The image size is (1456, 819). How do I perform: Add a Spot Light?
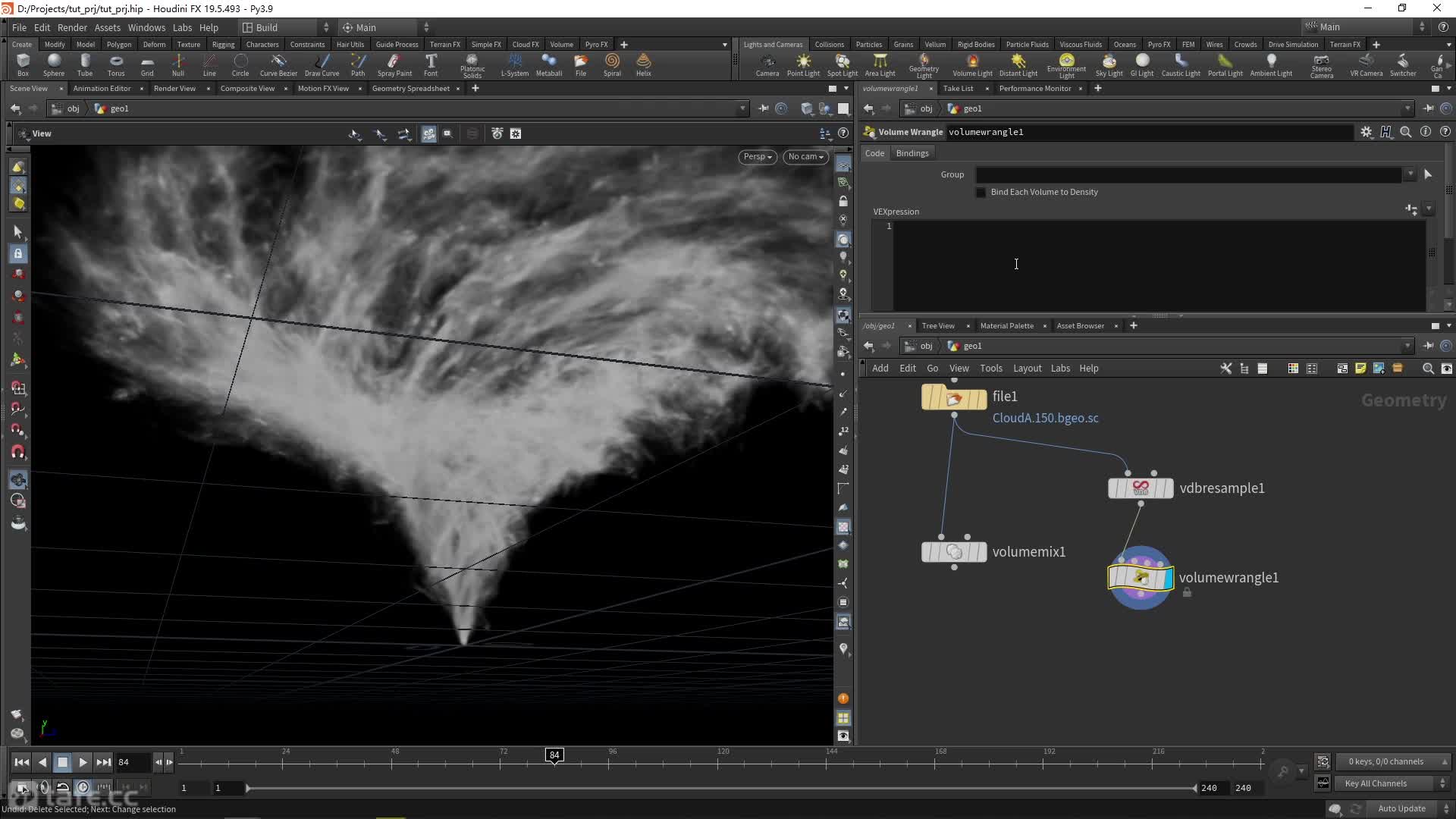coord(843,64)
